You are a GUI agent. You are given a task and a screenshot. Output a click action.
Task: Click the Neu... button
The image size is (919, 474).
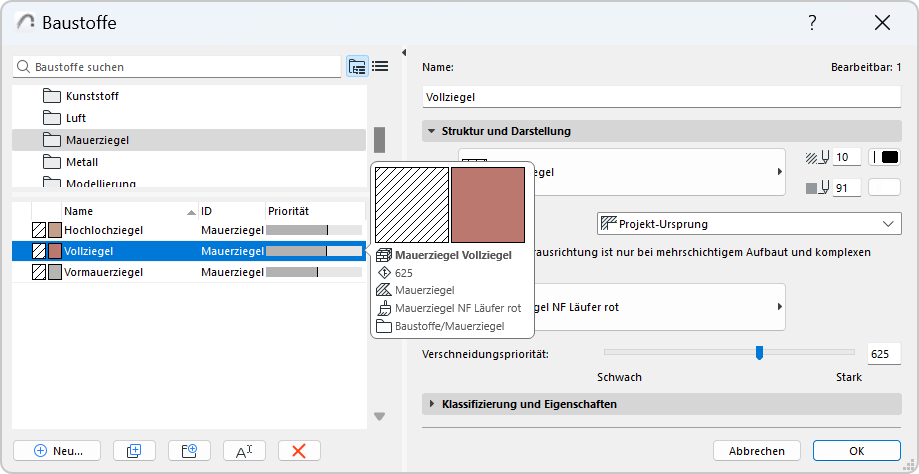coord(56,451)
